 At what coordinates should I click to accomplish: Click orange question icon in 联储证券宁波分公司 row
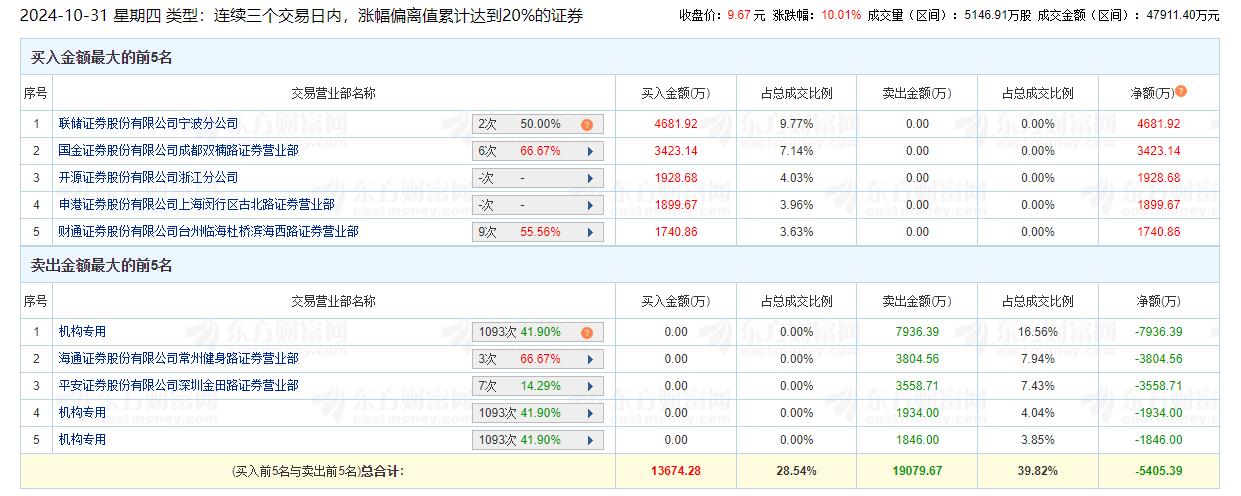pos(587,125)
